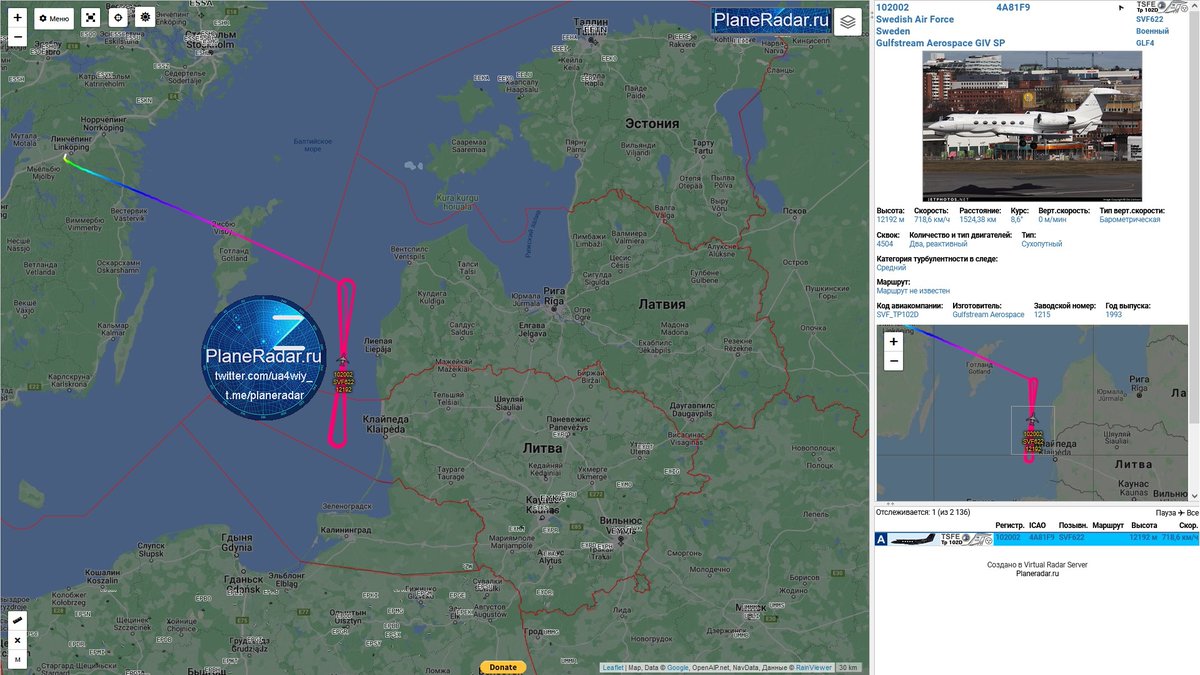Screen dimensions: 1200x675
Task: Click GLF4 type code
Action: pos(1145,44)
